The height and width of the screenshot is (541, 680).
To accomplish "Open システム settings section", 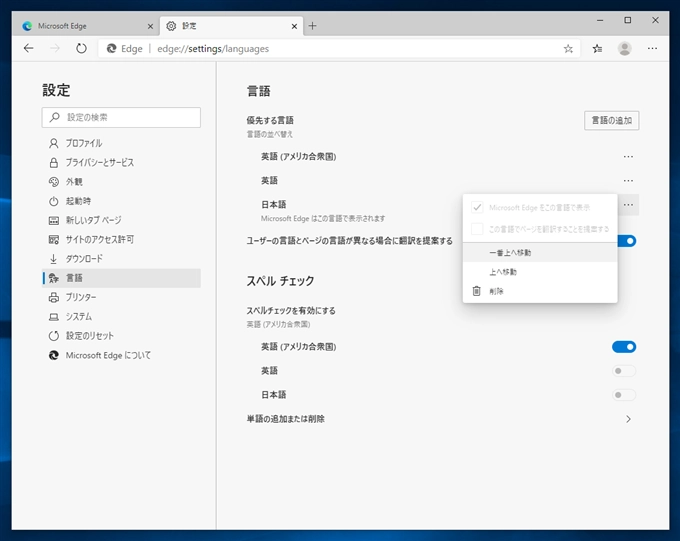I will 121,316.
